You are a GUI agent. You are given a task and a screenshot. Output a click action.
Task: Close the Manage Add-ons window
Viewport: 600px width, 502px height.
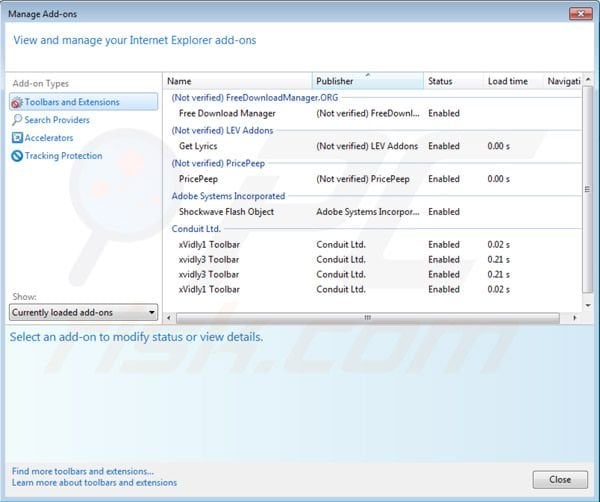coord(580,14)
